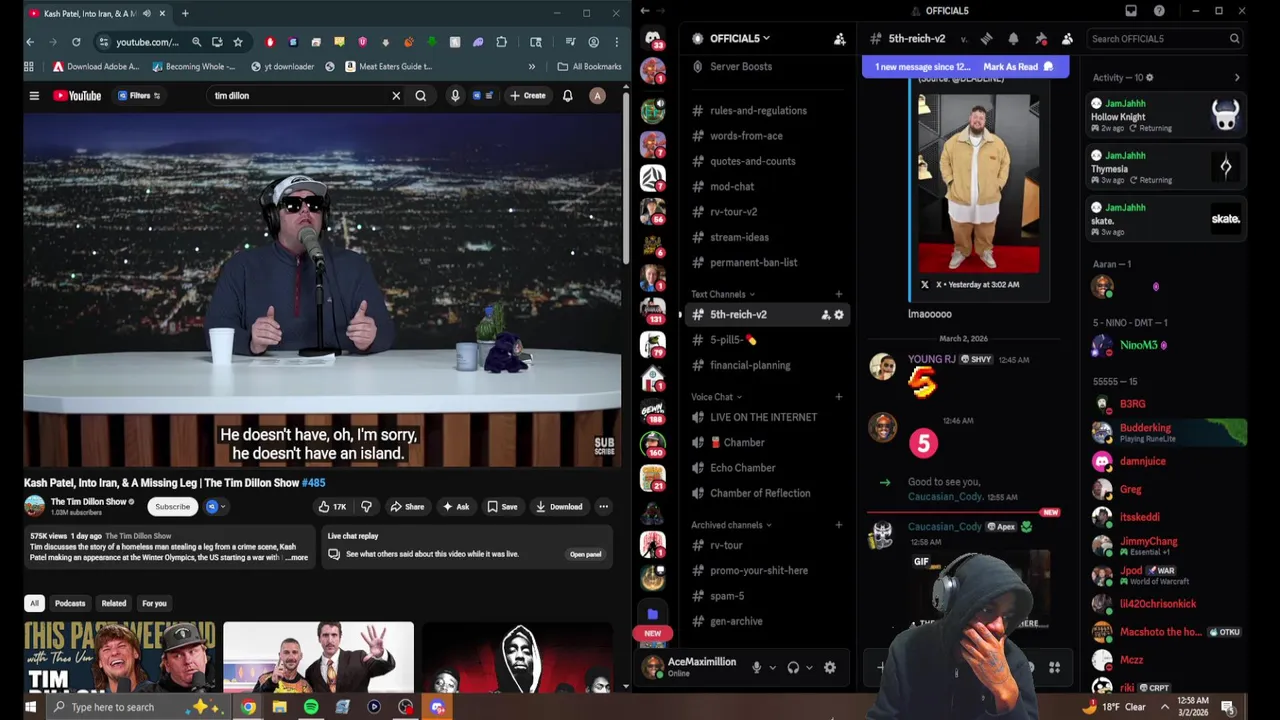The width and height of the screenshot is (1280, 720).
Task: Open Discord user settings gear
Action: coord(830,668)
